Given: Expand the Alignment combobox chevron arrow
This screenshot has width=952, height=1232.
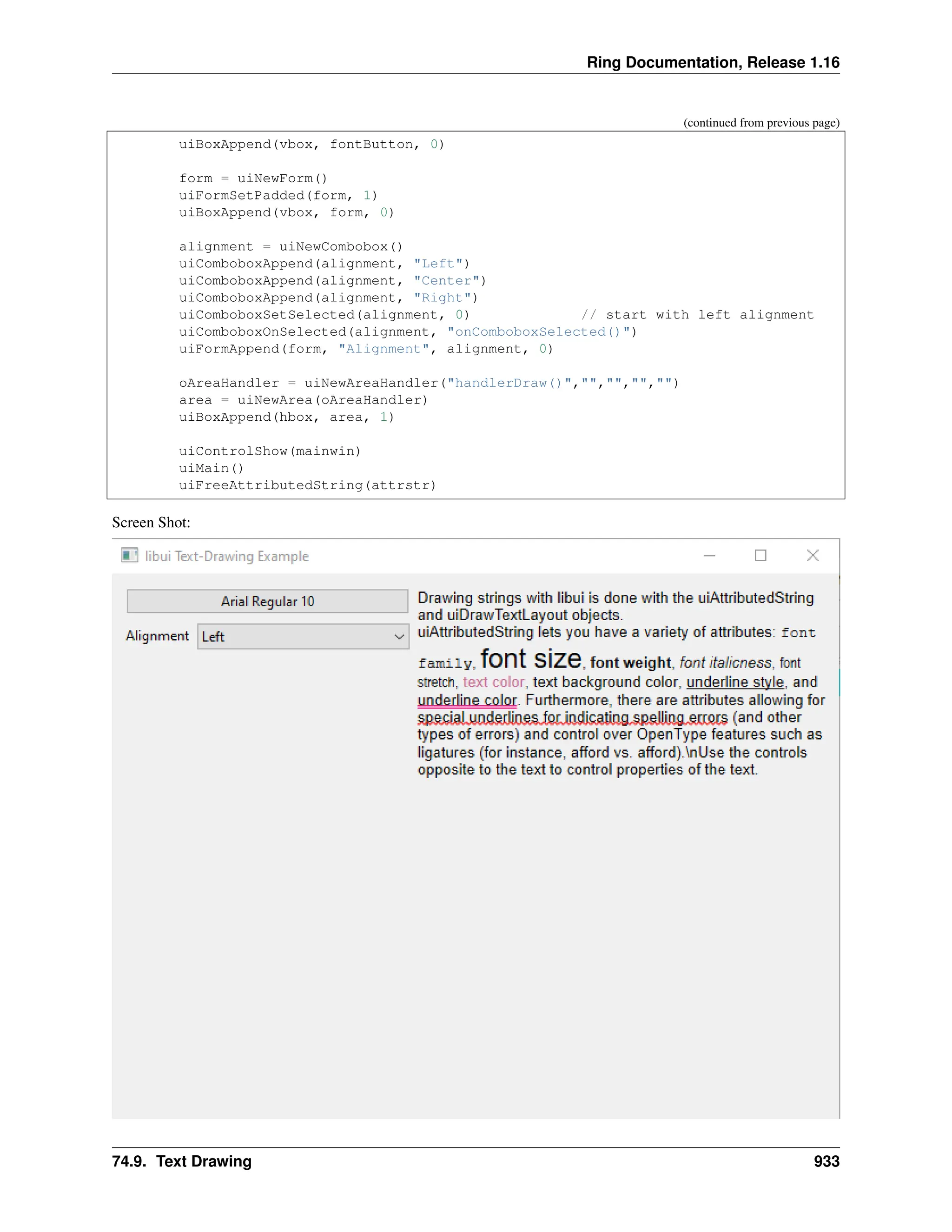Looking at the screenshot, I should coord(399,637).
